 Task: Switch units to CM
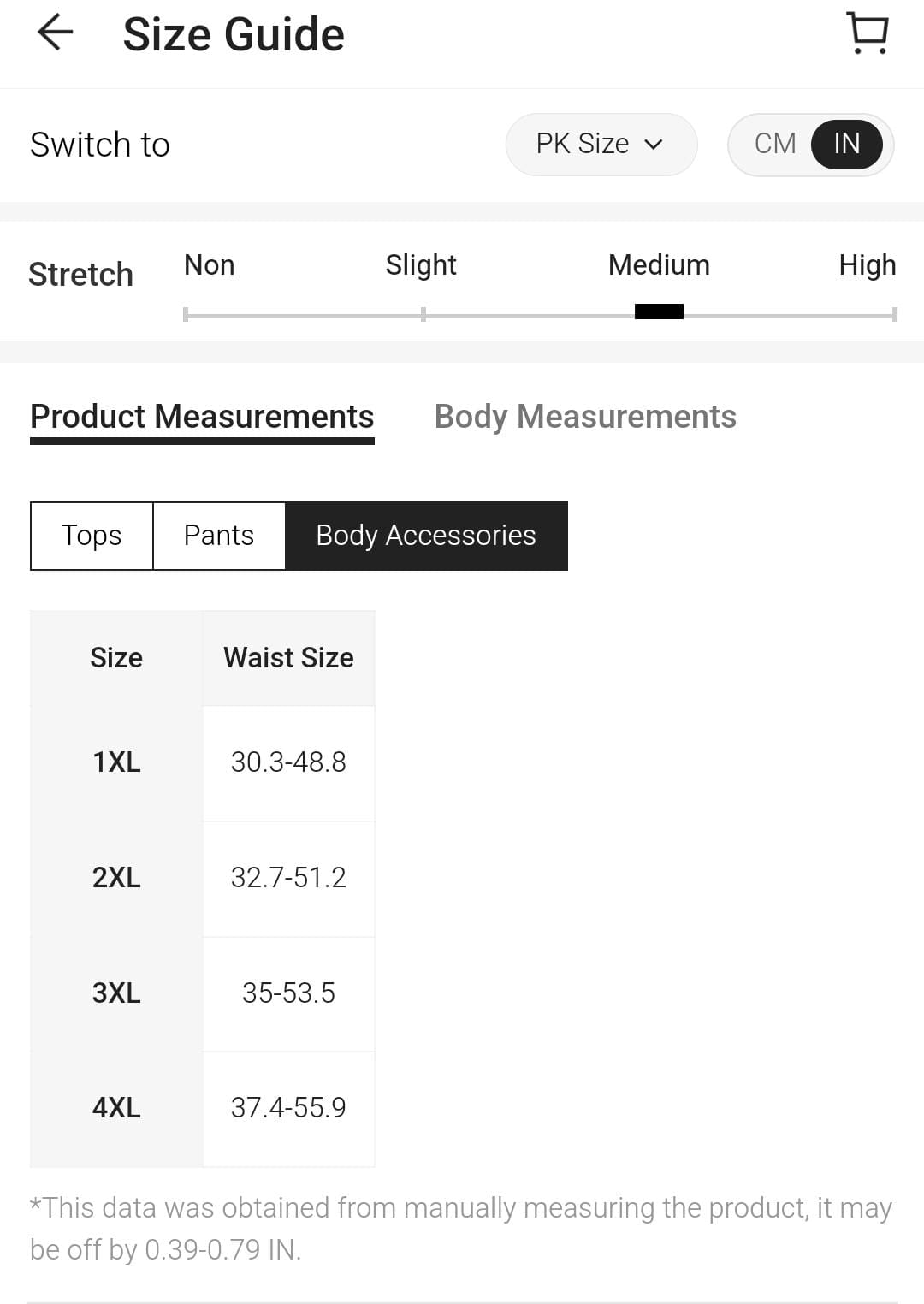pyautogui.click(x=775, y=144)
